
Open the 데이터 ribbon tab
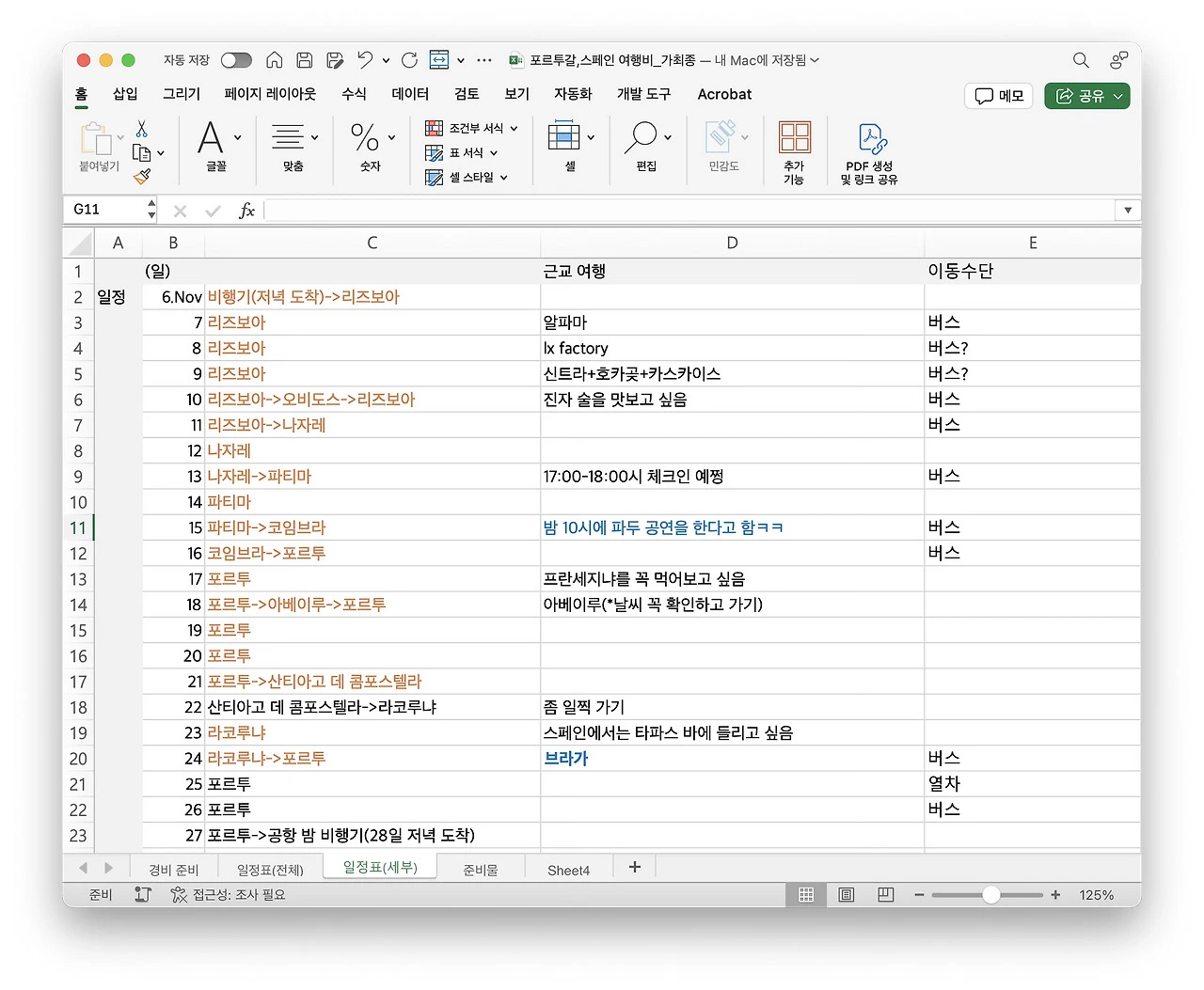410,94
